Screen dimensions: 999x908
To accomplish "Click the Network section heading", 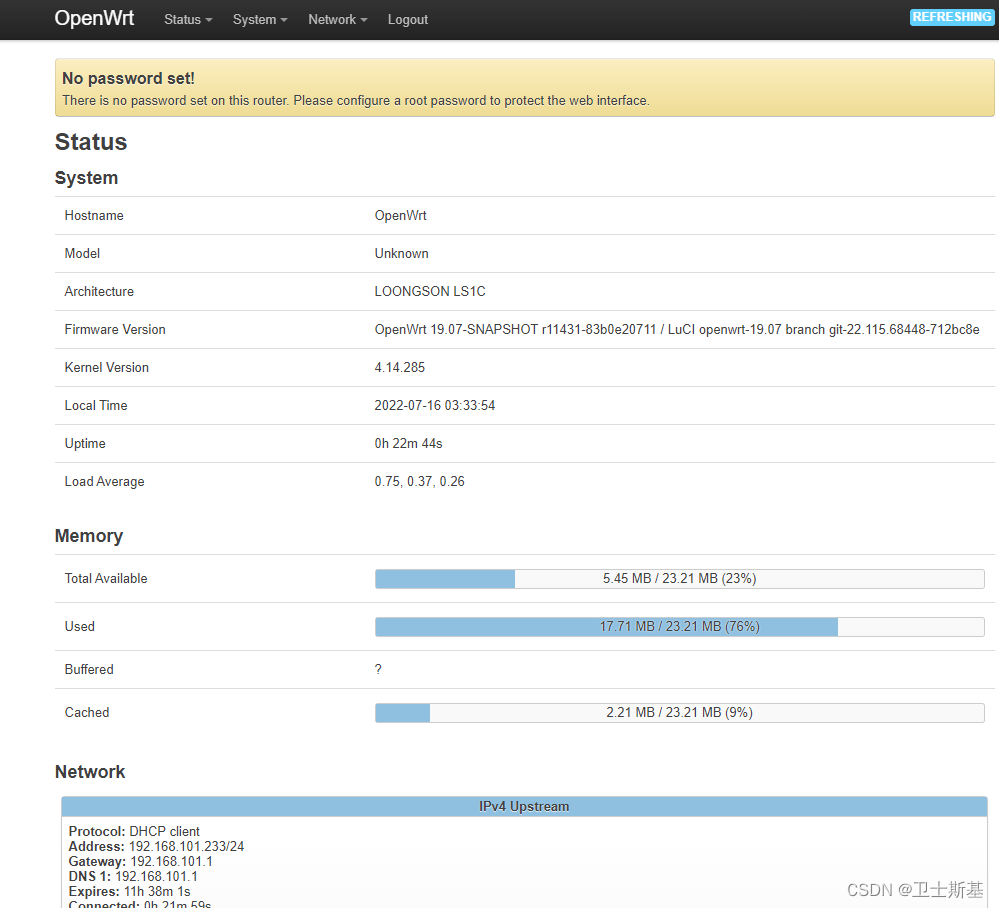I will tap(90, 772).
